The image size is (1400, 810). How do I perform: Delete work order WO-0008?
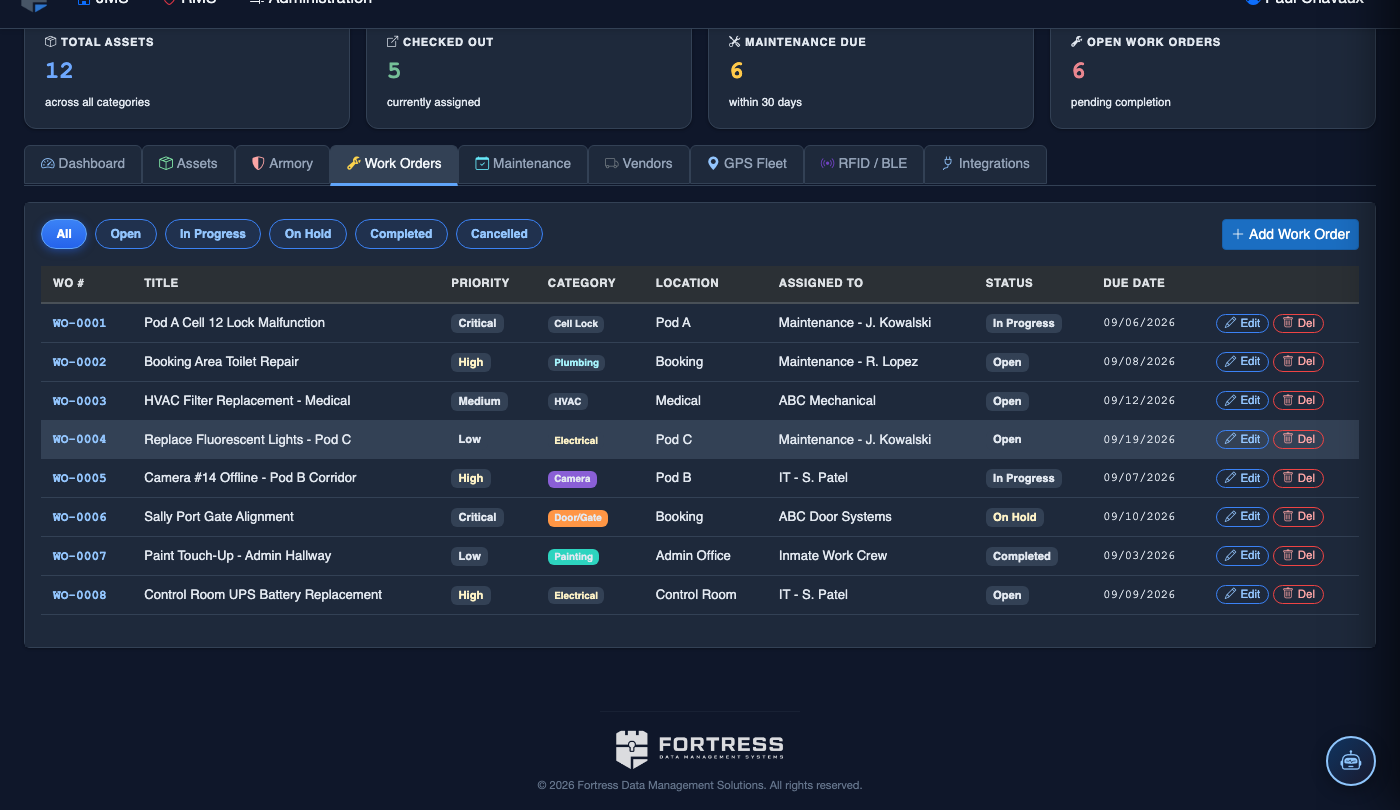[x=1298, y=594]
